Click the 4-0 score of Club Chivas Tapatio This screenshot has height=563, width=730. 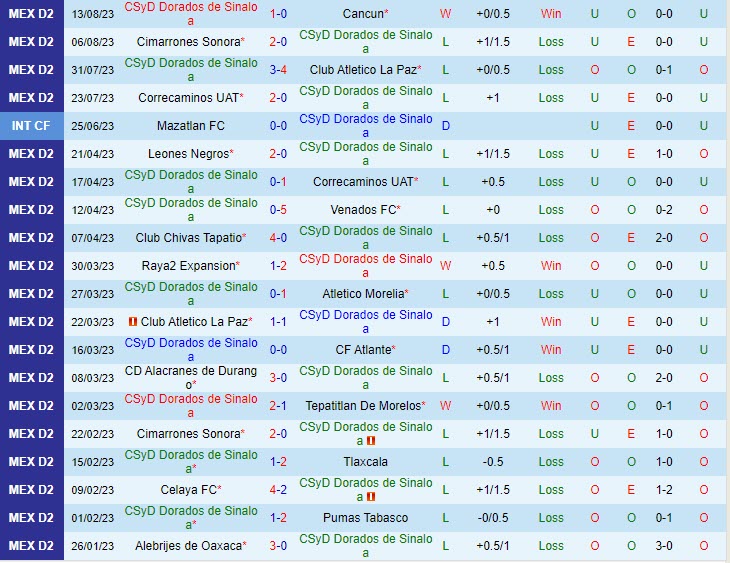click(278, 237)
